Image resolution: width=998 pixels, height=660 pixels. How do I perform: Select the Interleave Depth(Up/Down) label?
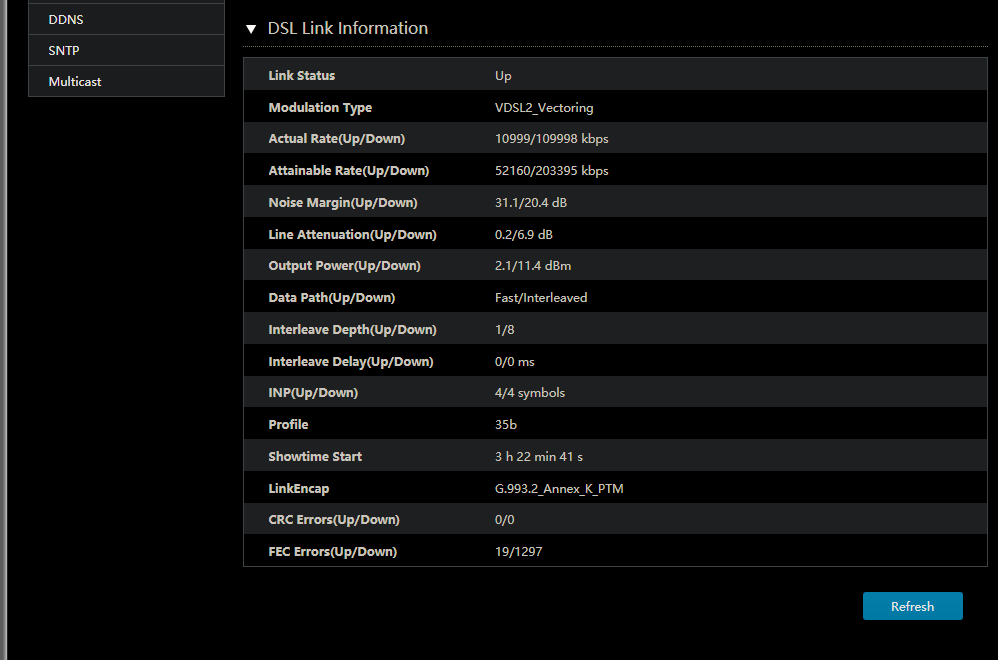[353, 329]
